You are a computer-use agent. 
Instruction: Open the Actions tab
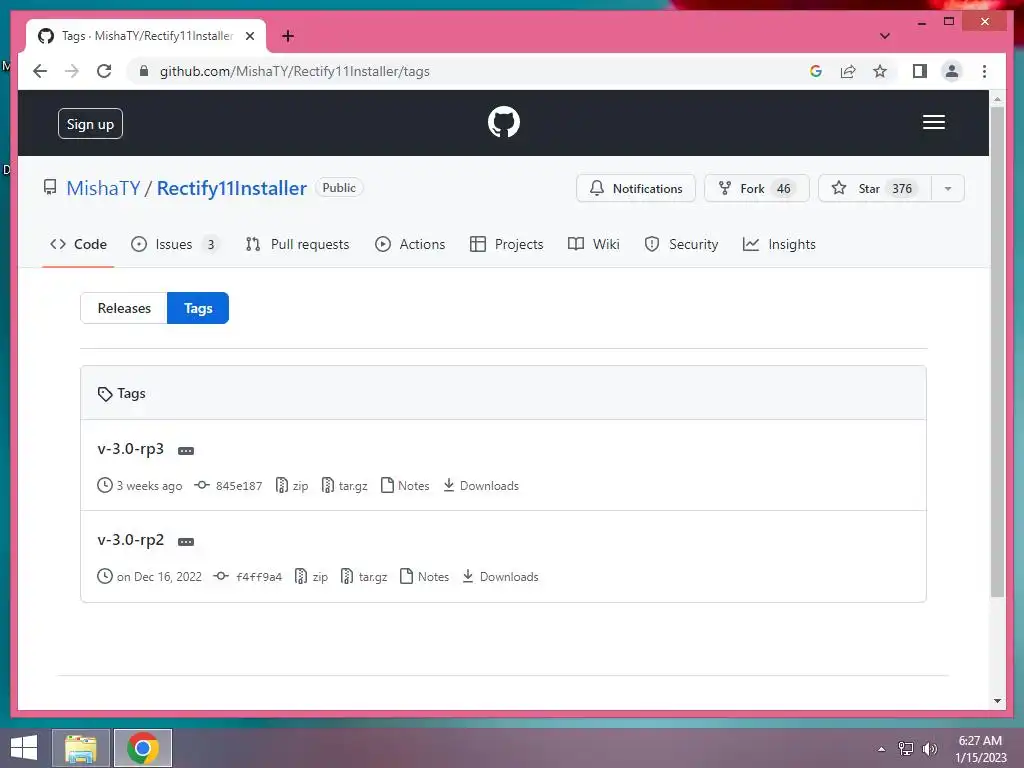[410, 244]
